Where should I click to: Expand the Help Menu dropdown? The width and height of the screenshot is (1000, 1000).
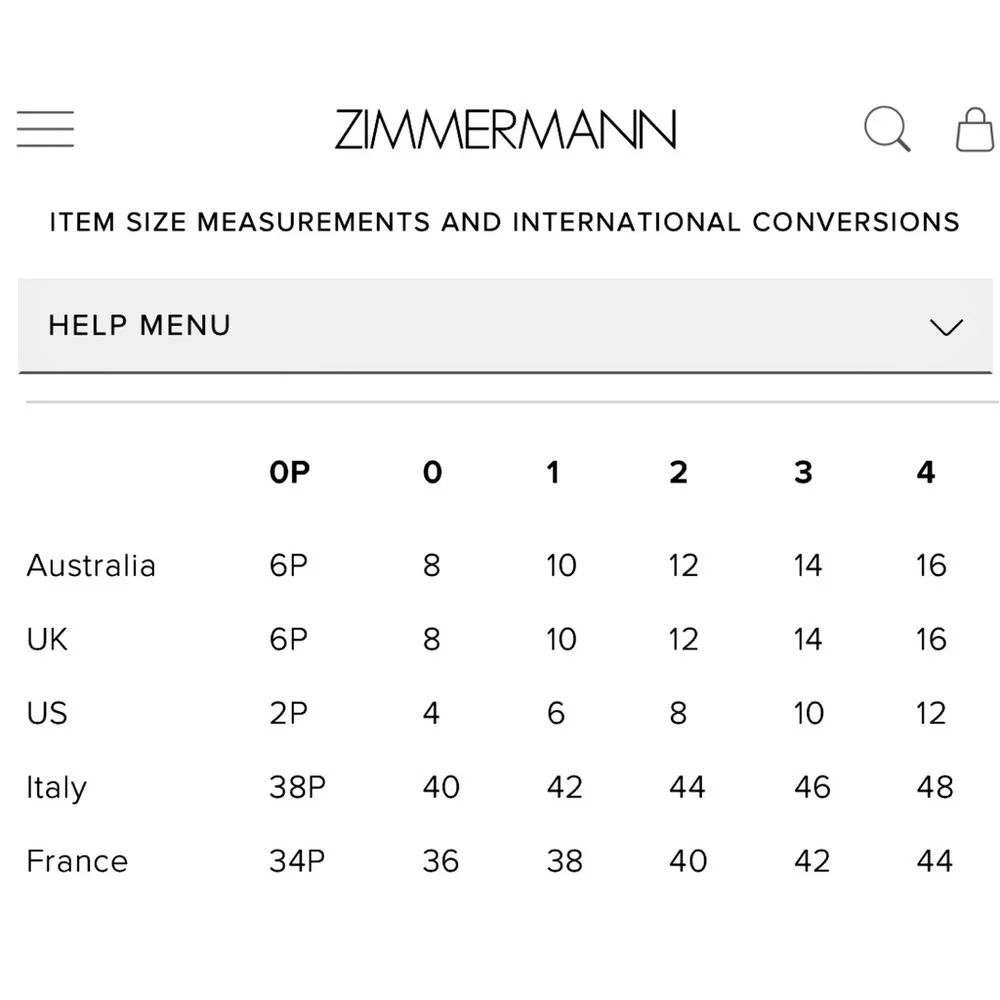505,326
